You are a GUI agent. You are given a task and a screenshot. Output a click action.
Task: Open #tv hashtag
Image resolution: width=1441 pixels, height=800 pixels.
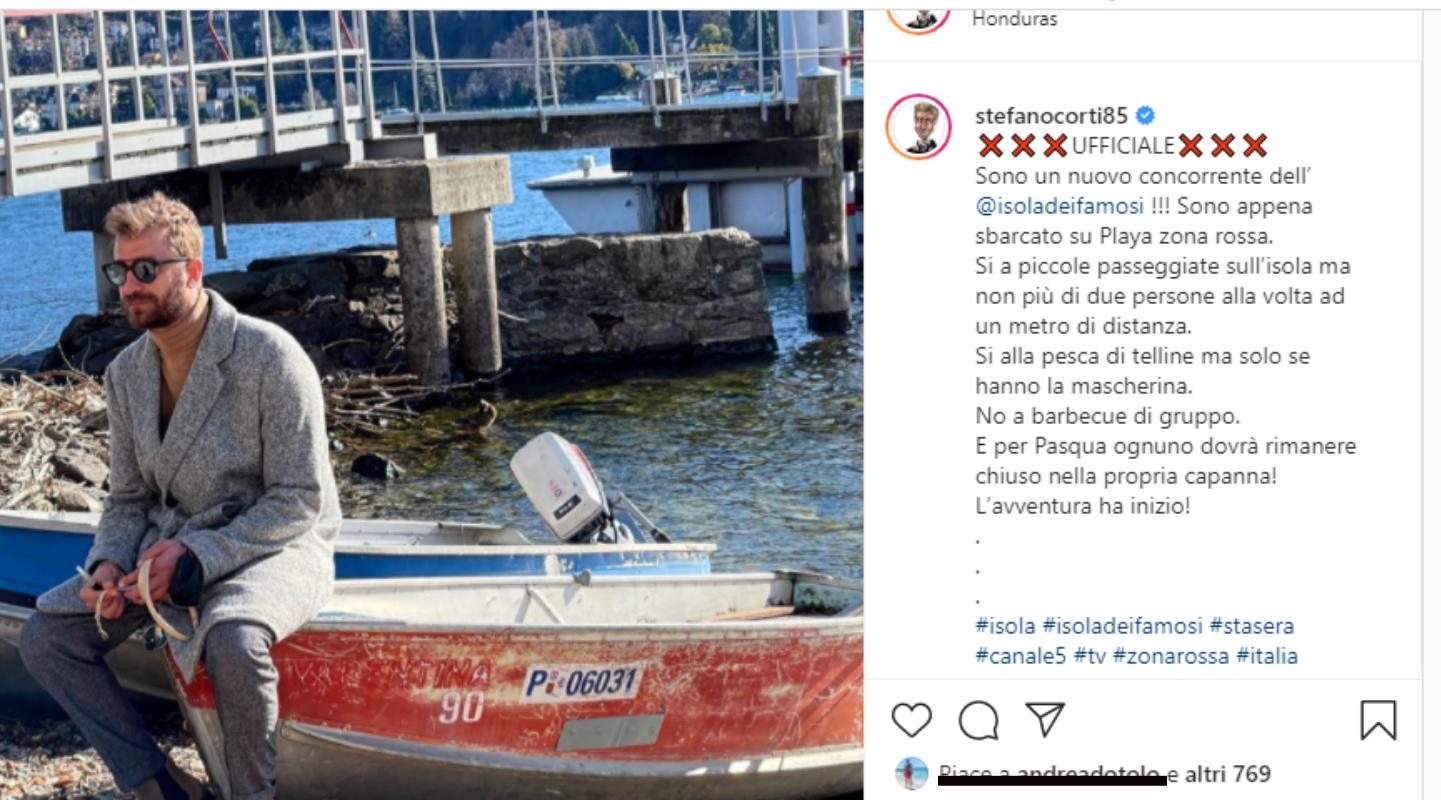point(1089,656)
